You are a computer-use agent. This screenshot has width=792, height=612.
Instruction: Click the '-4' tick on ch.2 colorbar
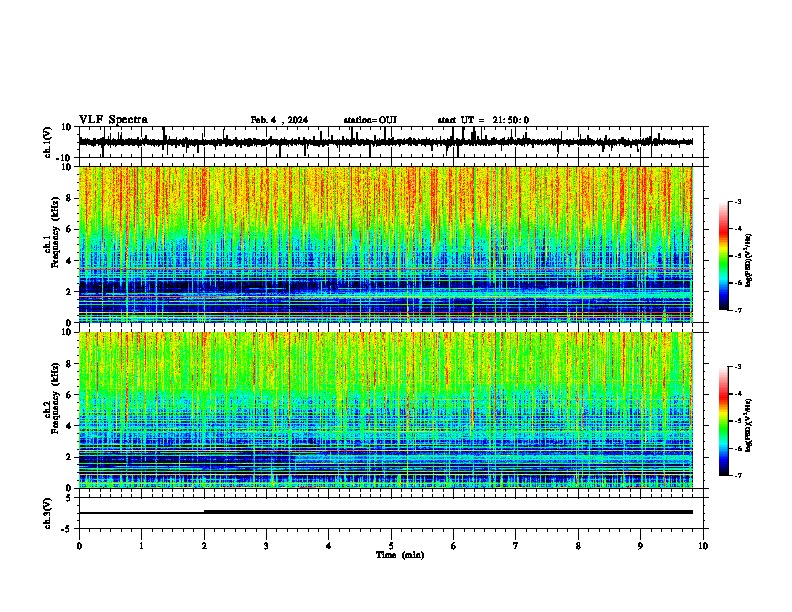738,394
